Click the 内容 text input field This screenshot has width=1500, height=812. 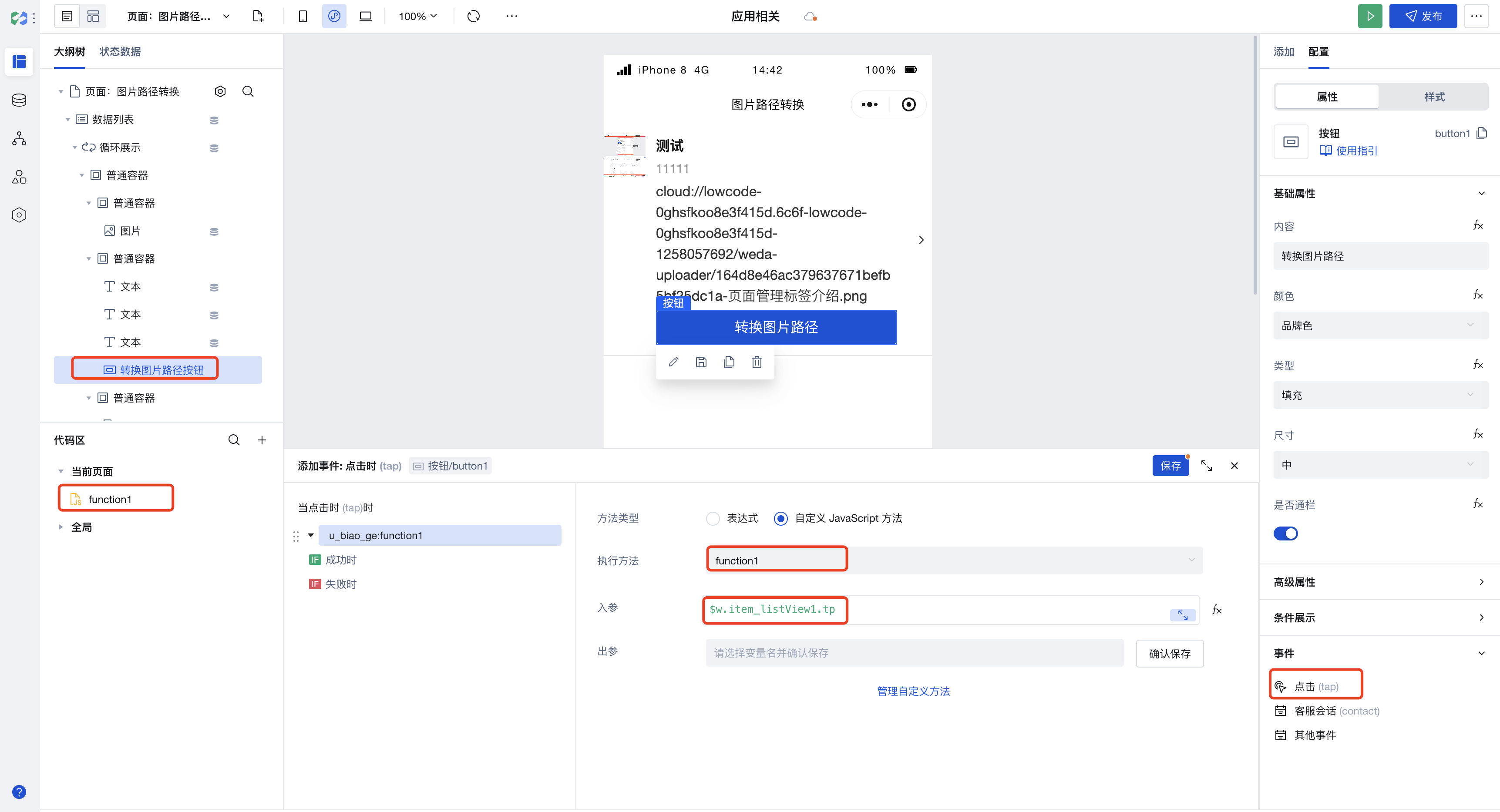click(1381, 256)
